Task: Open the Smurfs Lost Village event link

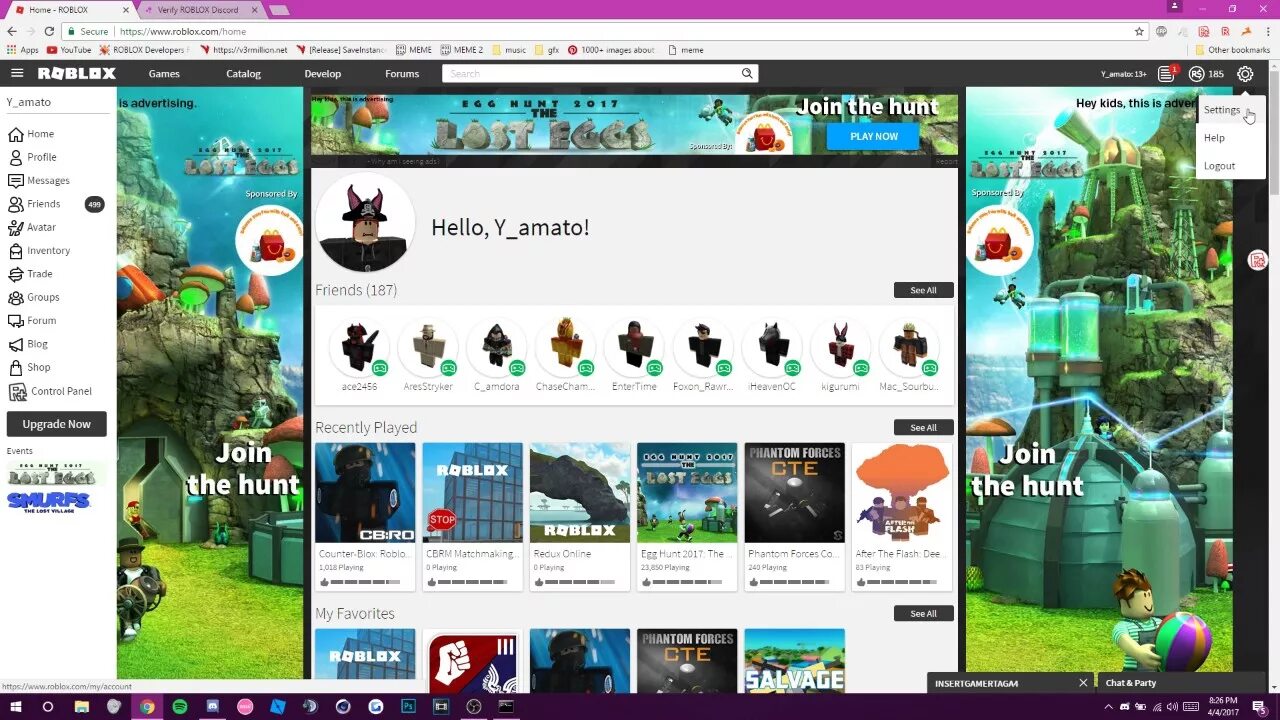Action: pos(49,502)
